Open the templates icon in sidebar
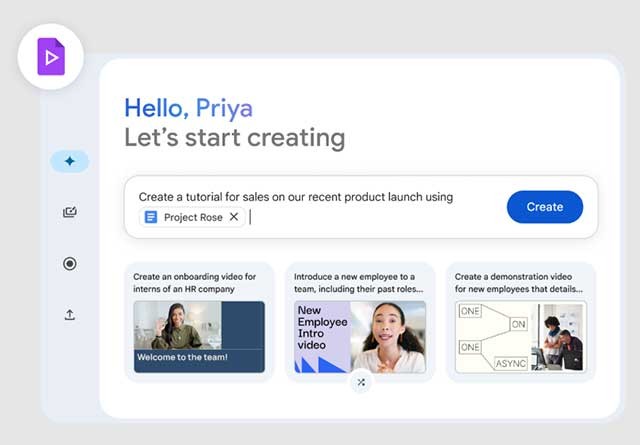 (69, 212)
